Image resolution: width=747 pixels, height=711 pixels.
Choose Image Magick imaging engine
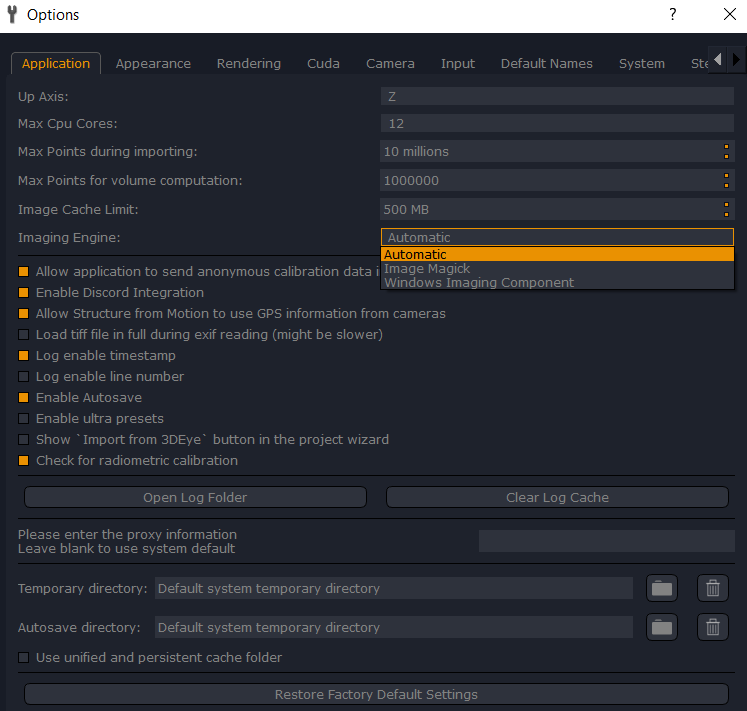(557, 269)
